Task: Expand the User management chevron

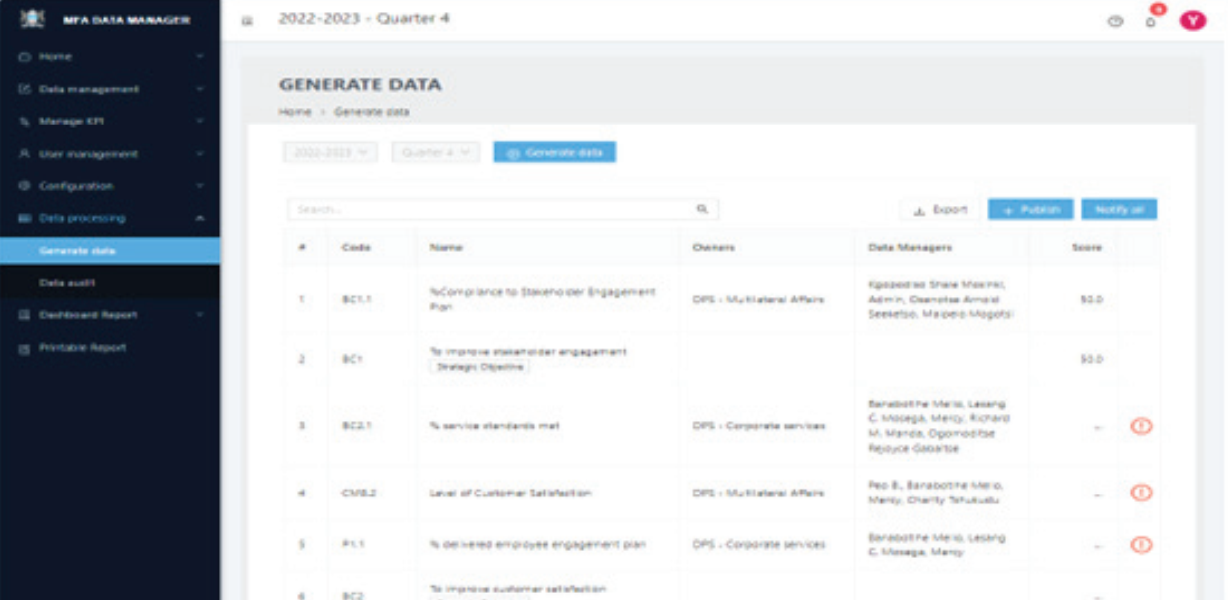Action: (x=200, y=154)
